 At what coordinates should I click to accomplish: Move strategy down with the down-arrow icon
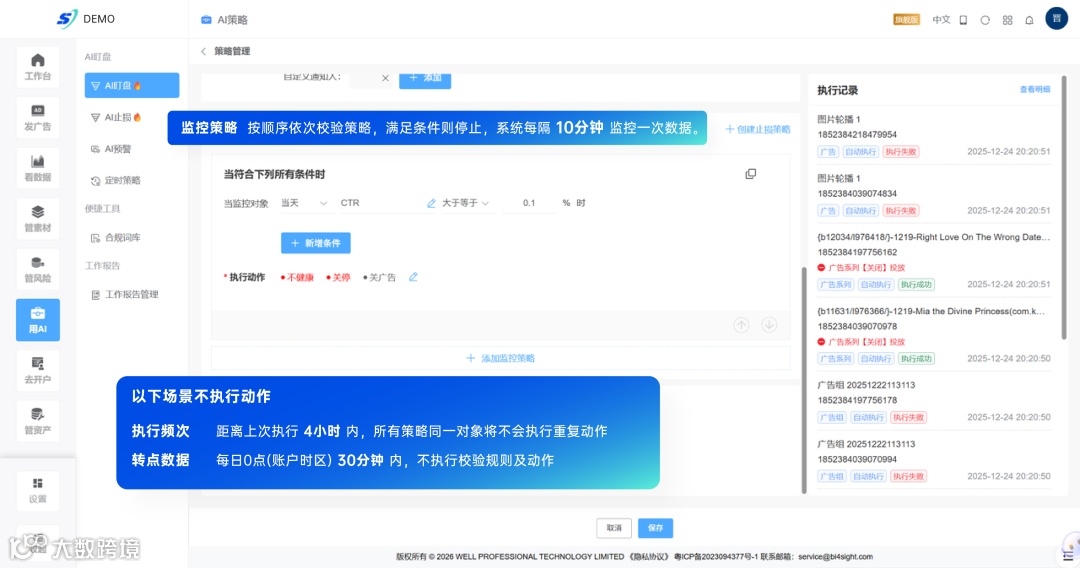(769, 325)
